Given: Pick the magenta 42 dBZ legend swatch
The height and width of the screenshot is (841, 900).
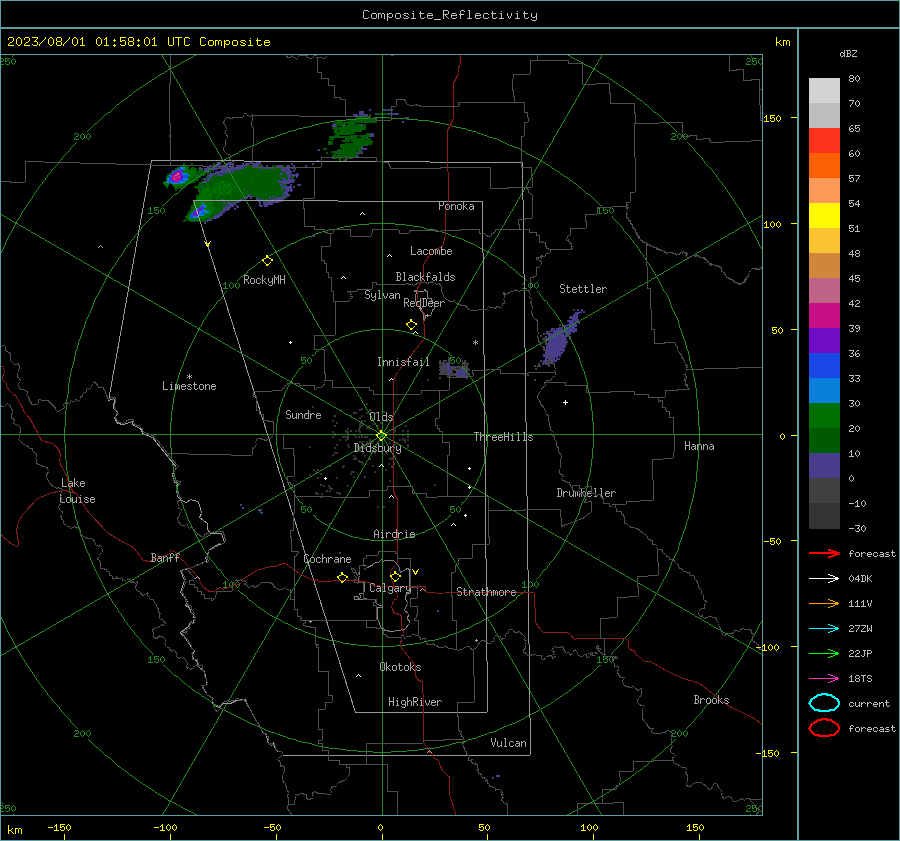Looking at the screenshot, I should coord(824,315).
